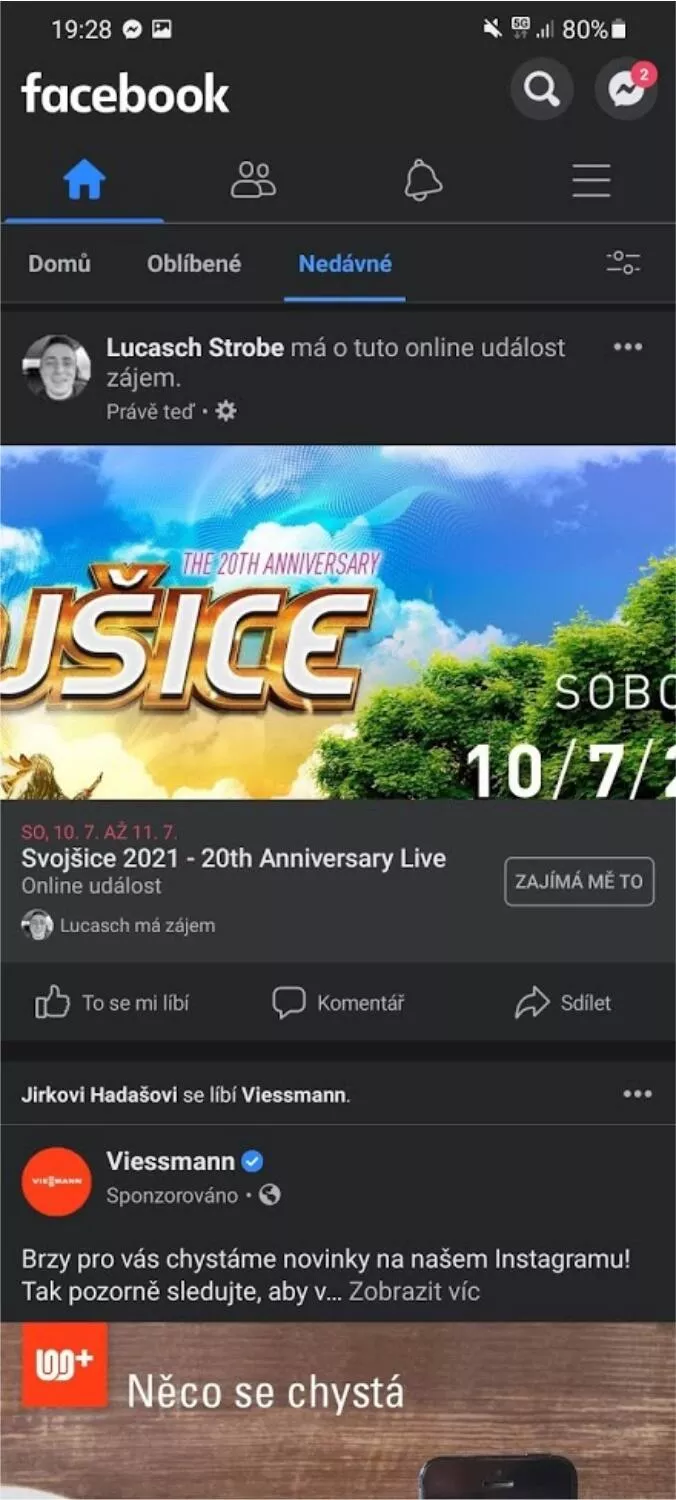Select the Nedávné feed tab
Image resolution: width=676 pixels, height=1500 pixels.
[345, 264]
